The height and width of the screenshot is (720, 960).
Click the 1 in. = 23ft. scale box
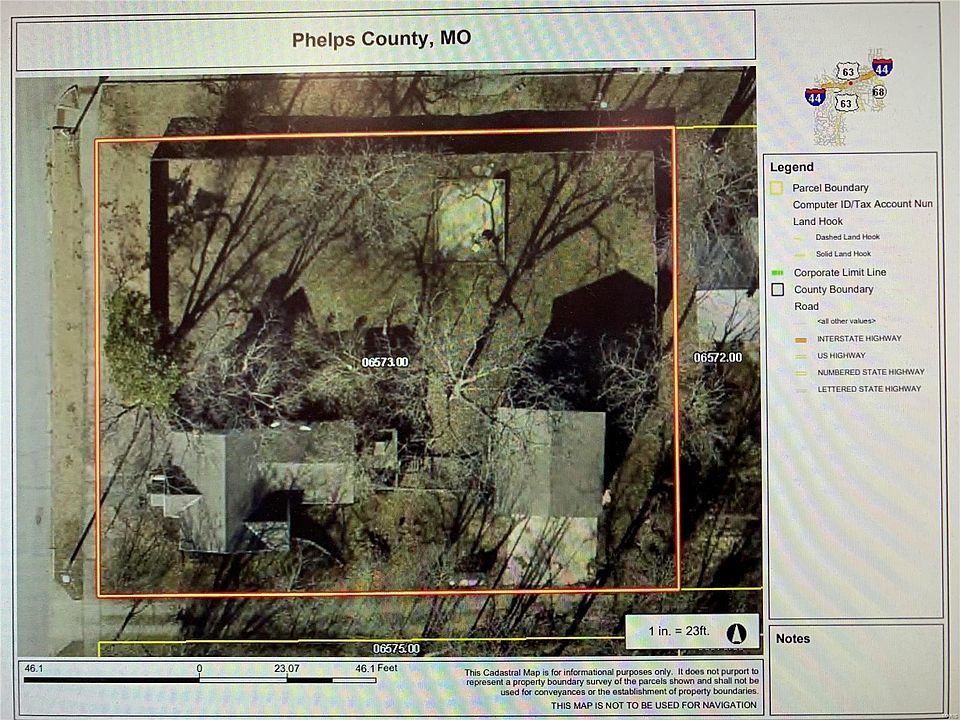click(x=692, y=631)
